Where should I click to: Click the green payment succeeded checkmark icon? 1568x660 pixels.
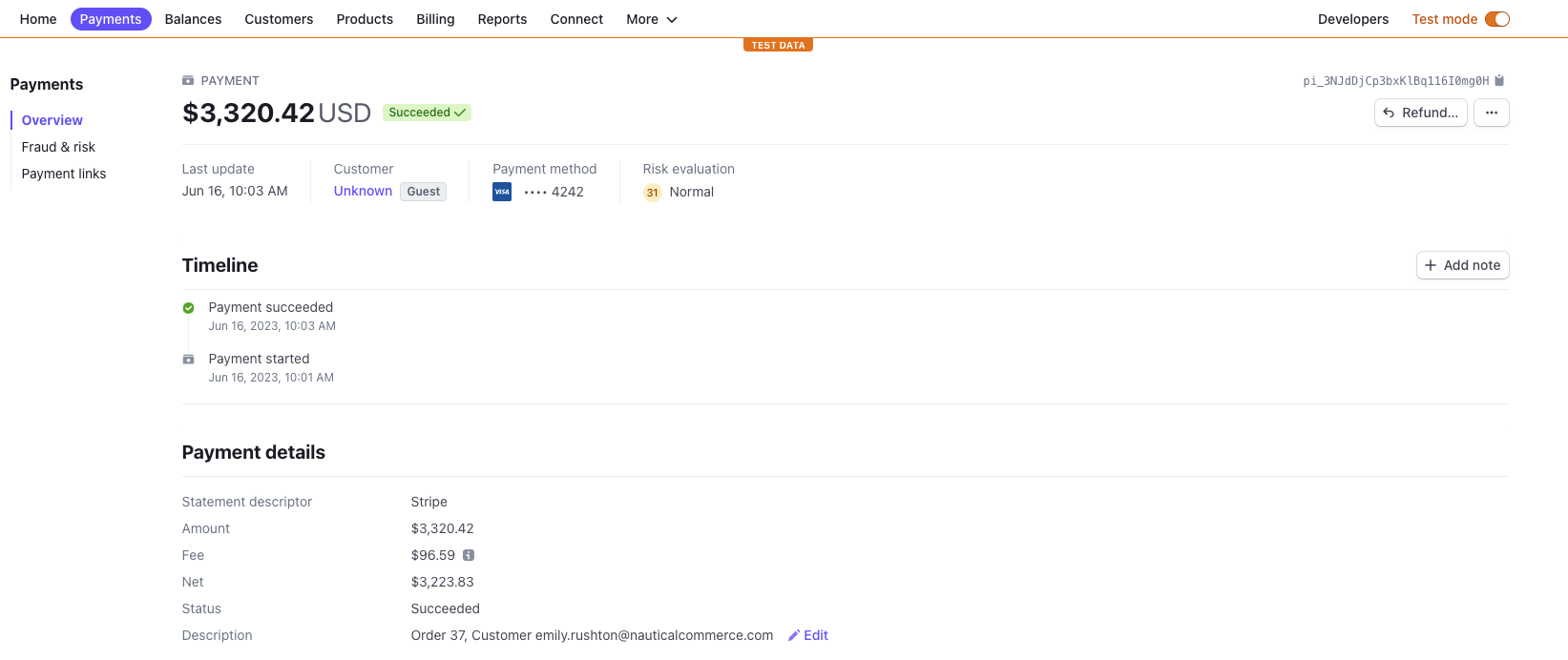(x=189, y=308)
